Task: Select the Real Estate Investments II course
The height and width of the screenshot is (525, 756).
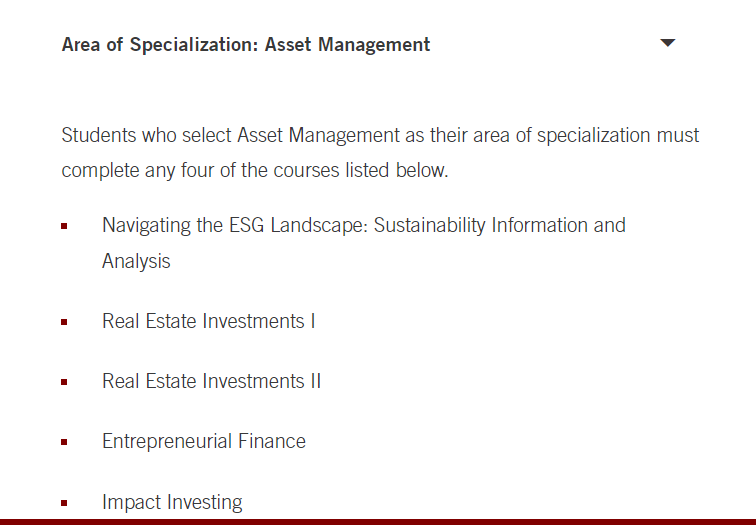Action: click(211, 381)
